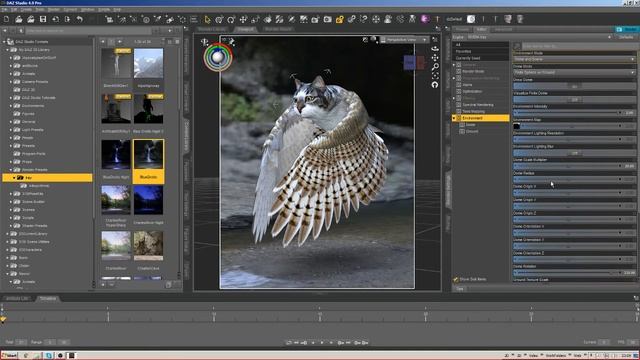This screenshot has height=360, width=640.
Task: Click the Open File toolbar icon
Action: [x=19, y=19]
